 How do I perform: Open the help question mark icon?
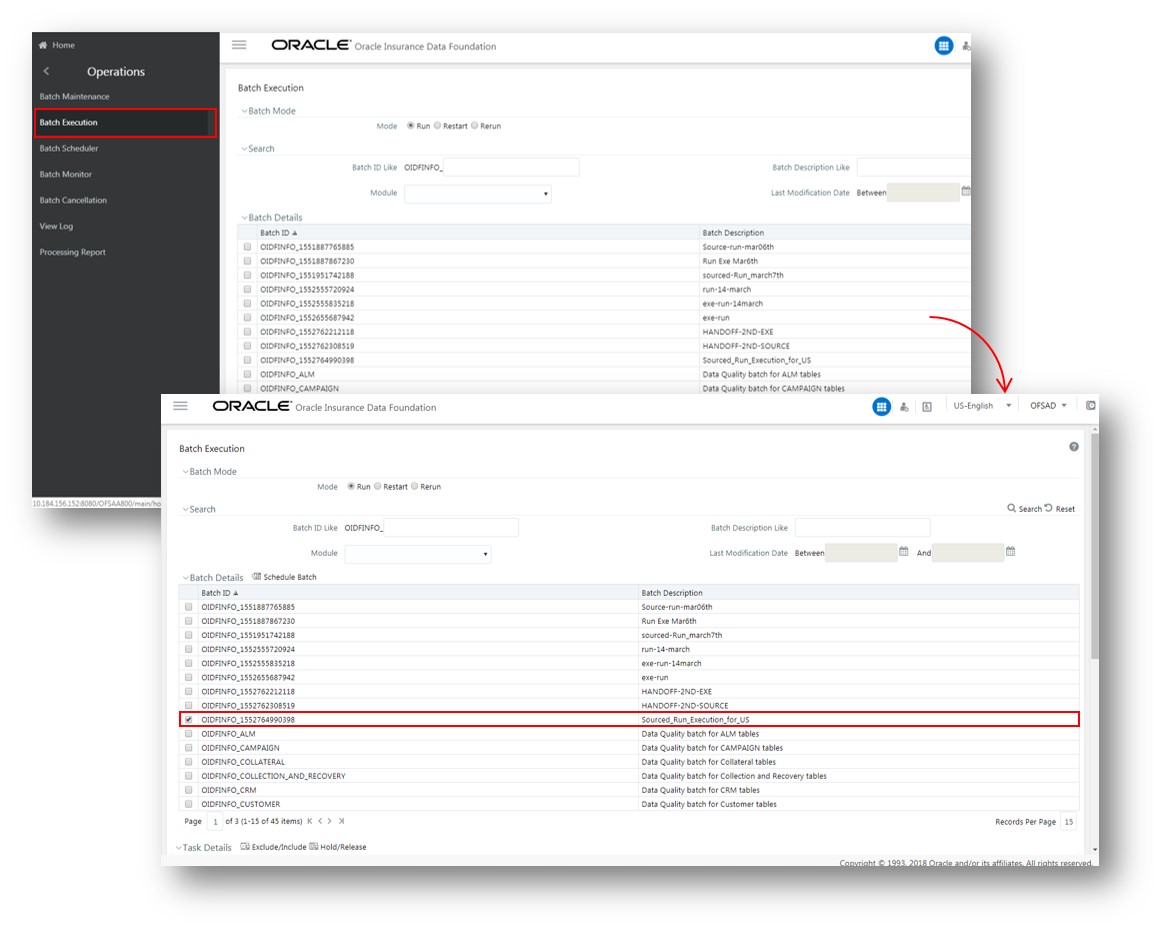pos(1073,447)
